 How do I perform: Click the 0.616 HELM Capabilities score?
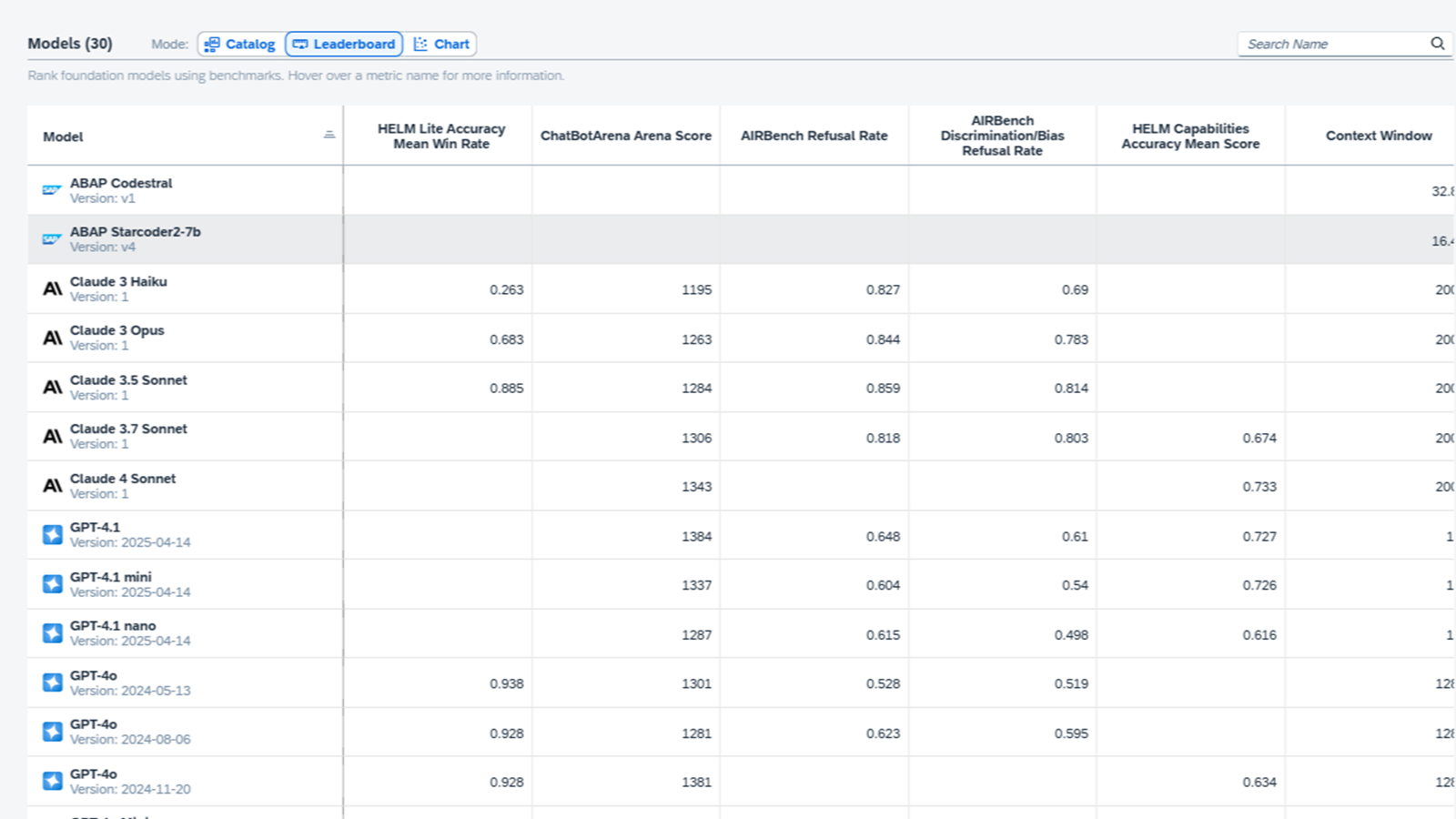click(1259, 635)
